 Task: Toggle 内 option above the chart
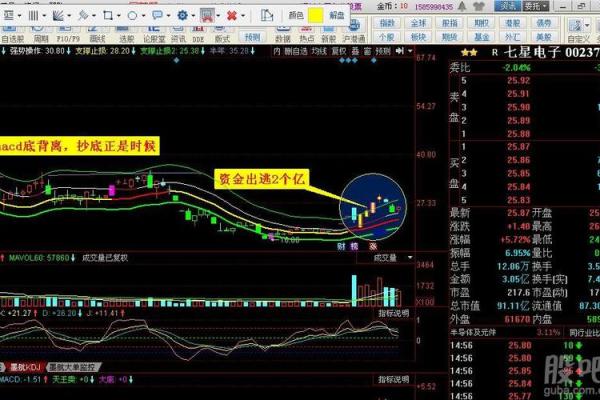277,51
